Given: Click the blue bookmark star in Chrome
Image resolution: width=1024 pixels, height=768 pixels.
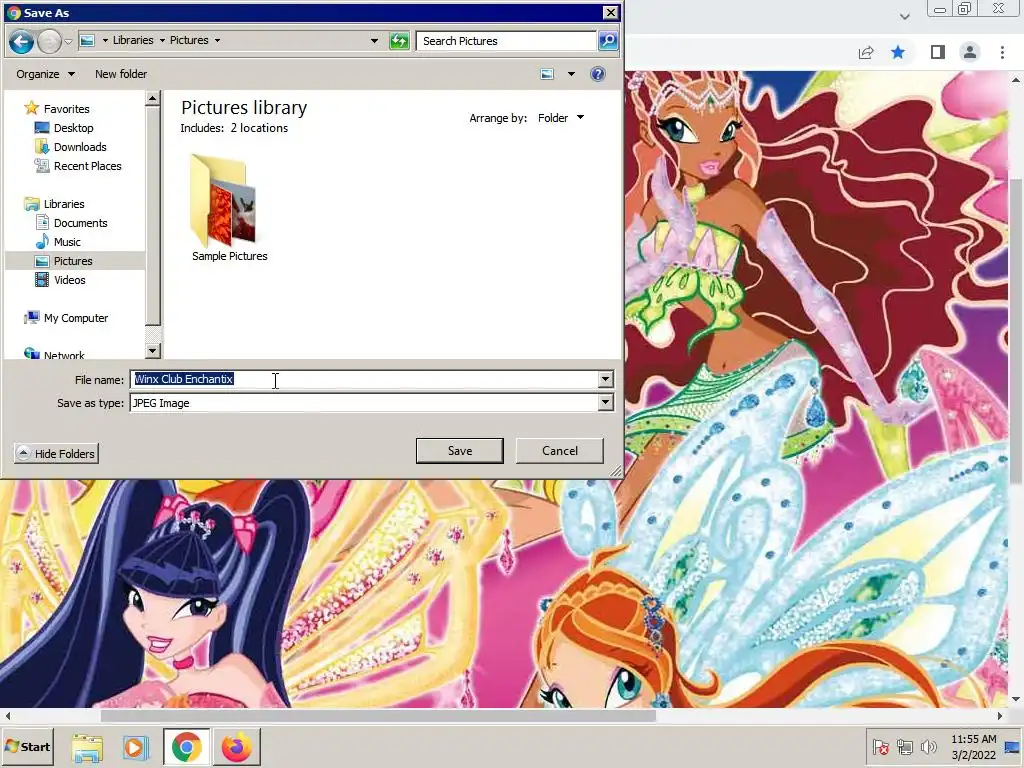Looking at the screenshot, I should pos(899,52).
